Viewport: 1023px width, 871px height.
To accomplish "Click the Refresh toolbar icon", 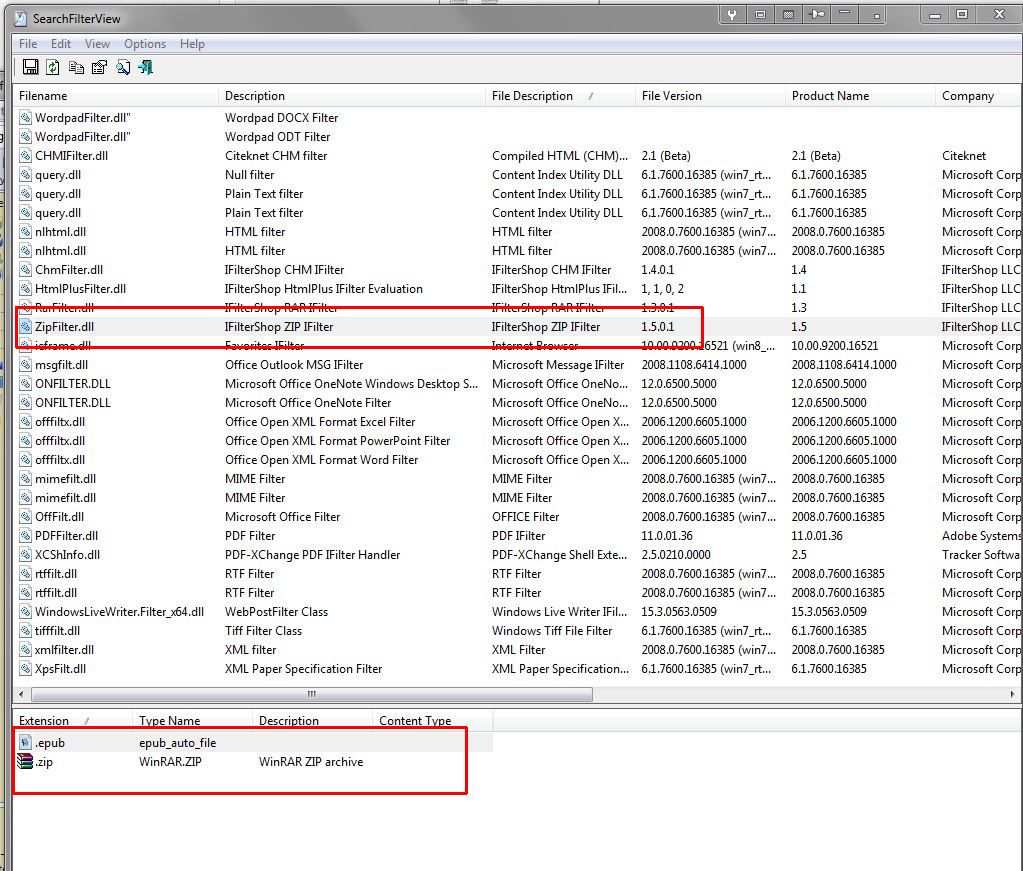I will (53, 67).
